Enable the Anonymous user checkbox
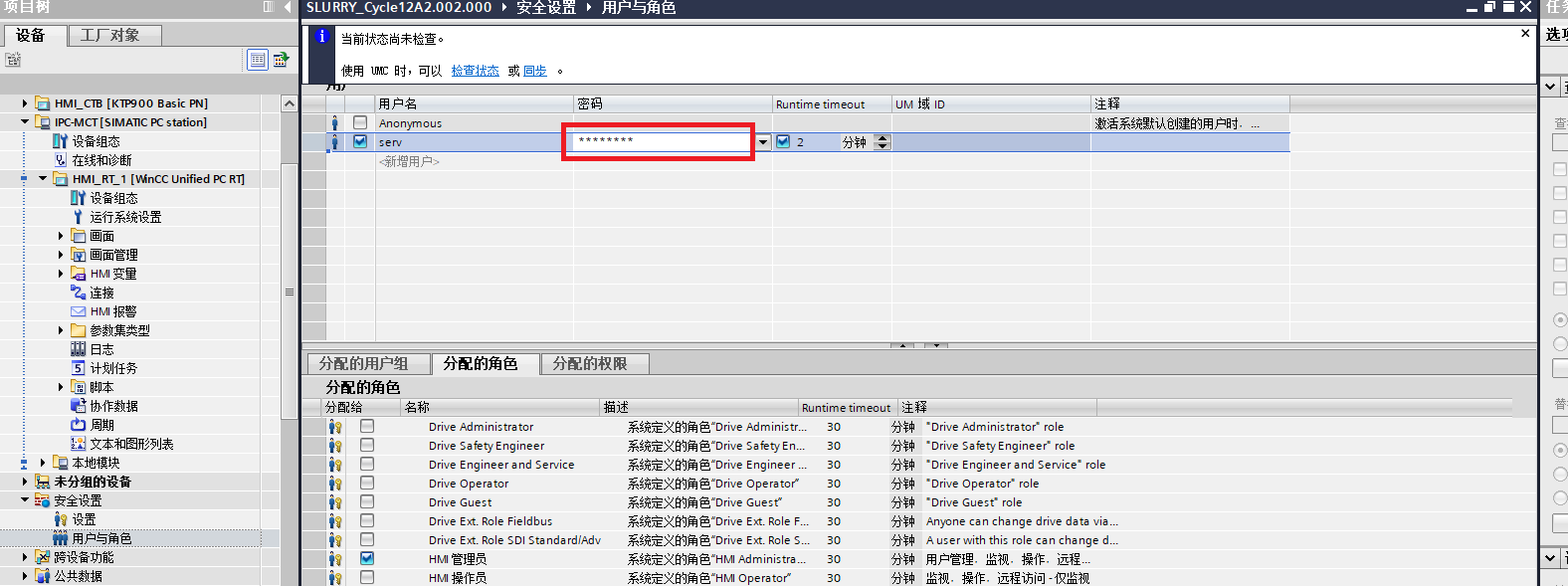1568x586 pixels. 360,123
